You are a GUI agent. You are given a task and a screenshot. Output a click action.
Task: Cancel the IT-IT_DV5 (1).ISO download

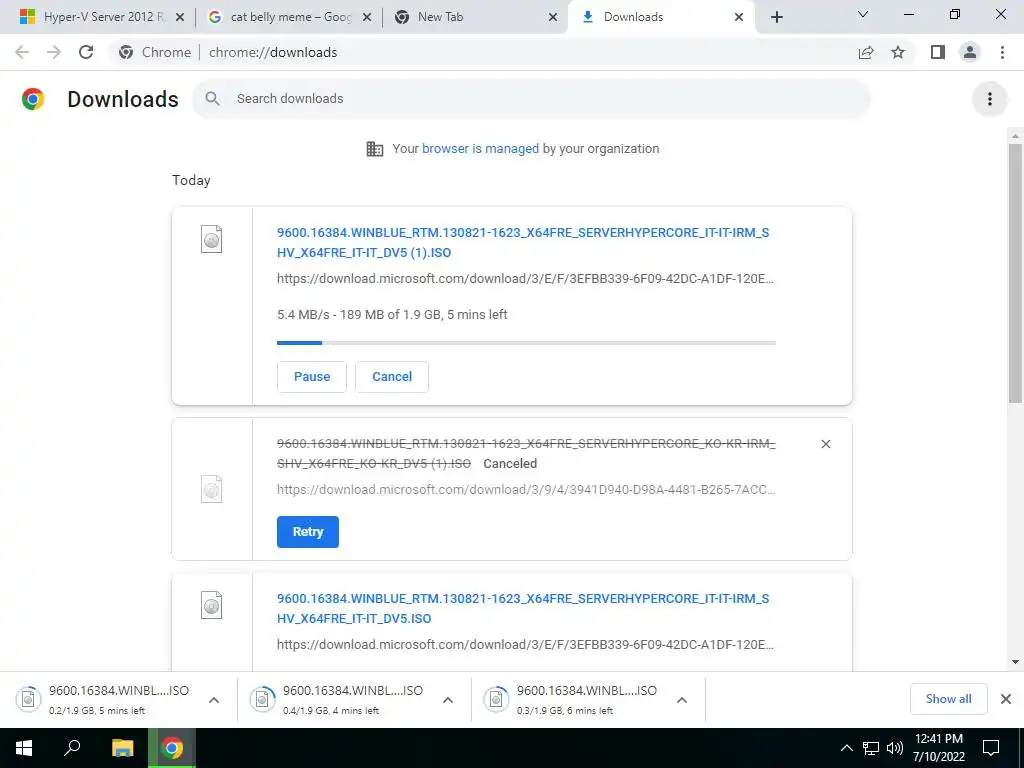click(x=392, y=377)
